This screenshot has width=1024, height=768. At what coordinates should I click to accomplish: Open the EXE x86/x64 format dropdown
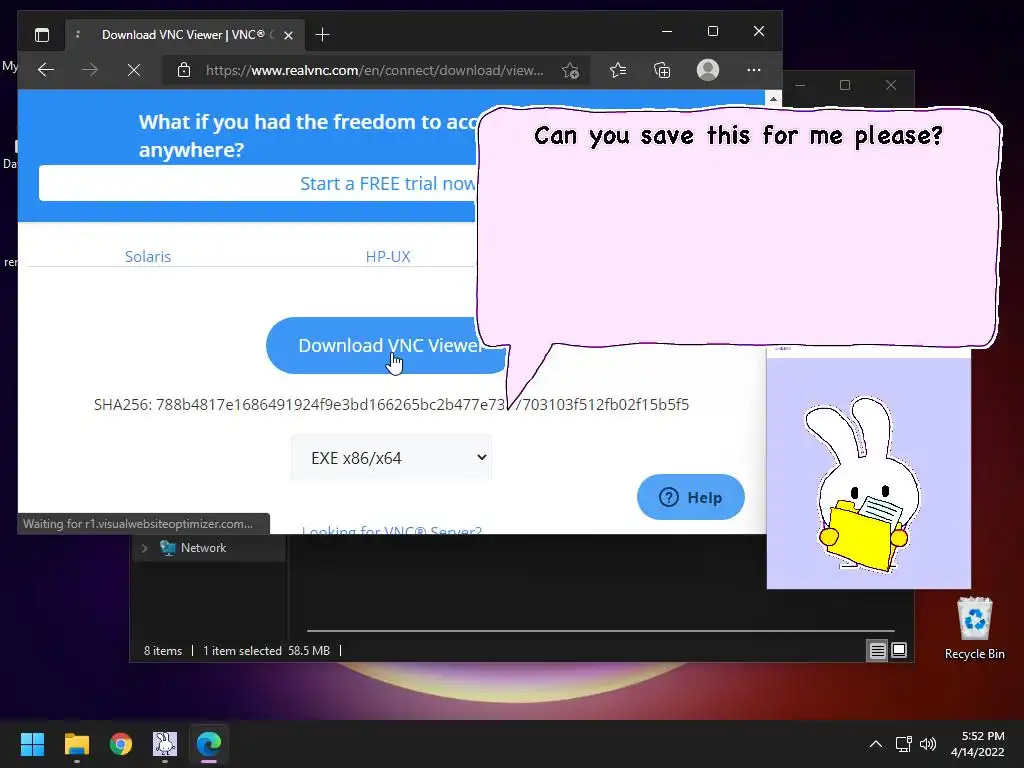click(391, 458)
